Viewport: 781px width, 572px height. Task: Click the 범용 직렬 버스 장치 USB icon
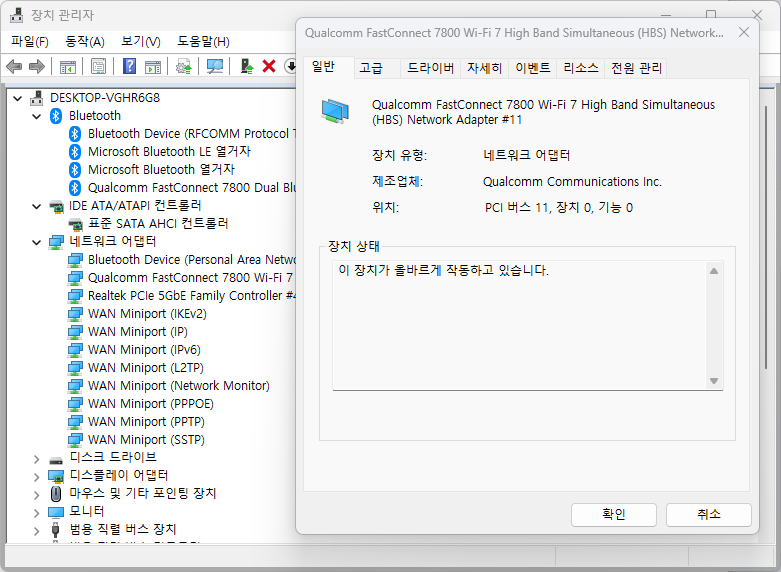click(x=56, y=530)
